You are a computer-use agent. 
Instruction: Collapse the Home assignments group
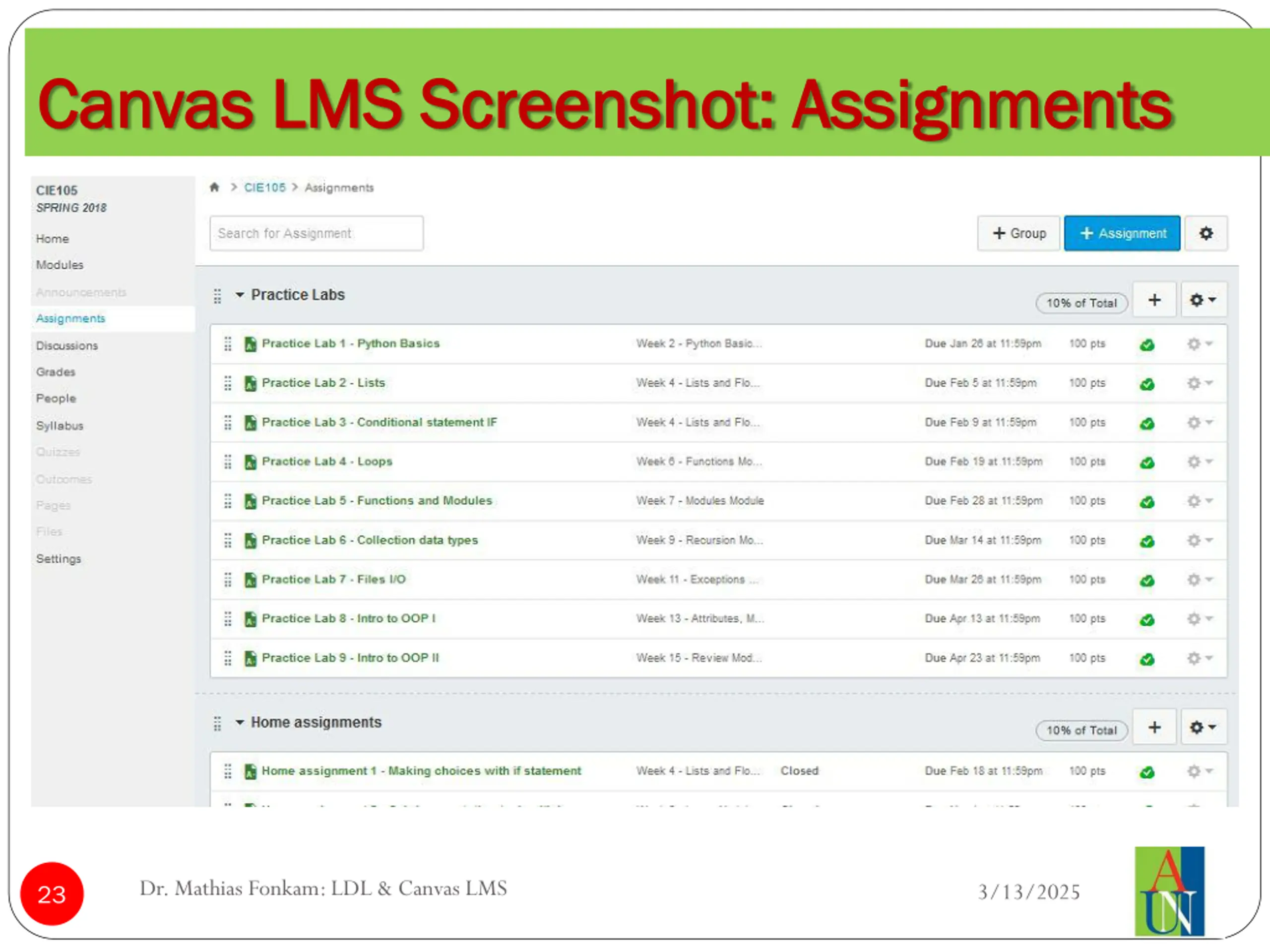tap(240, 722)
